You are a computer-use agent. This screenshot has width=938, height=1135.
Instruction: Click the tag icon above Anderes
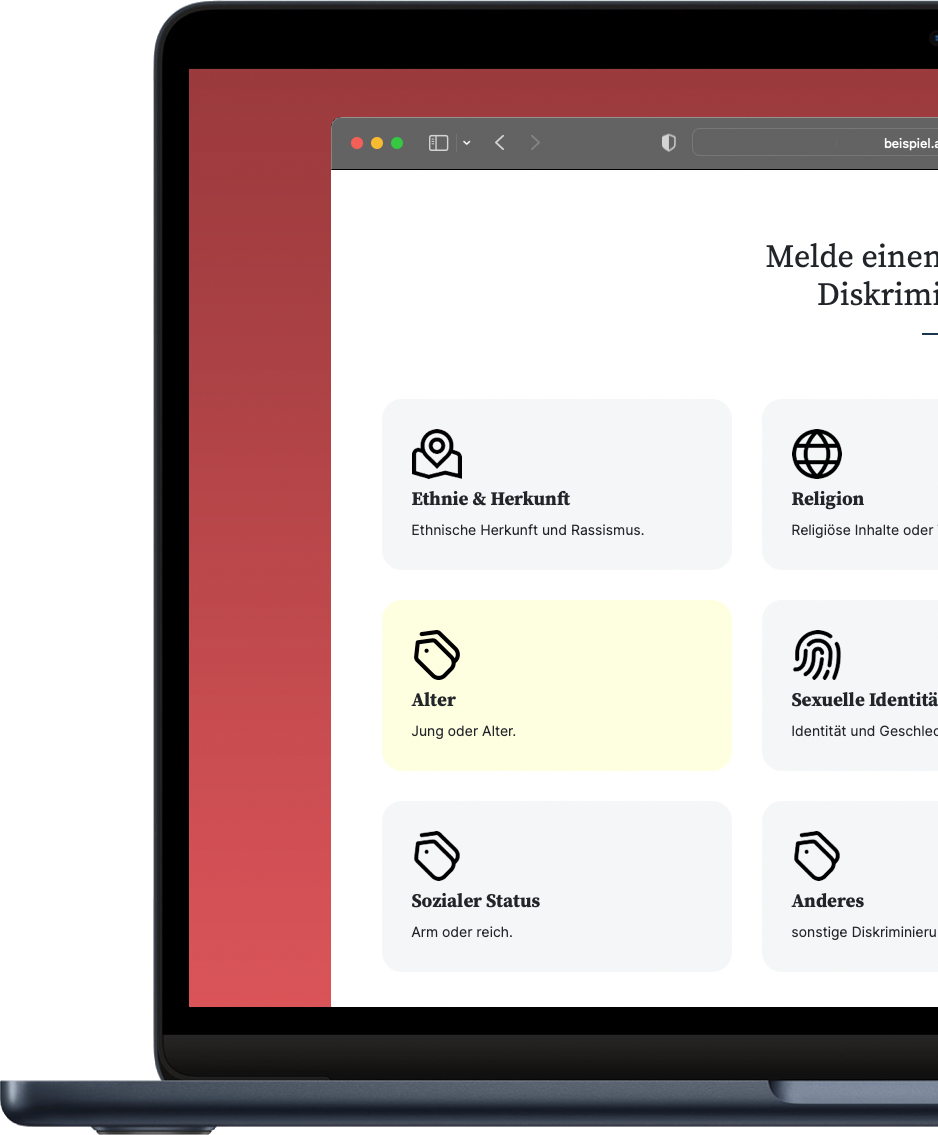click(x=816, y=856)
